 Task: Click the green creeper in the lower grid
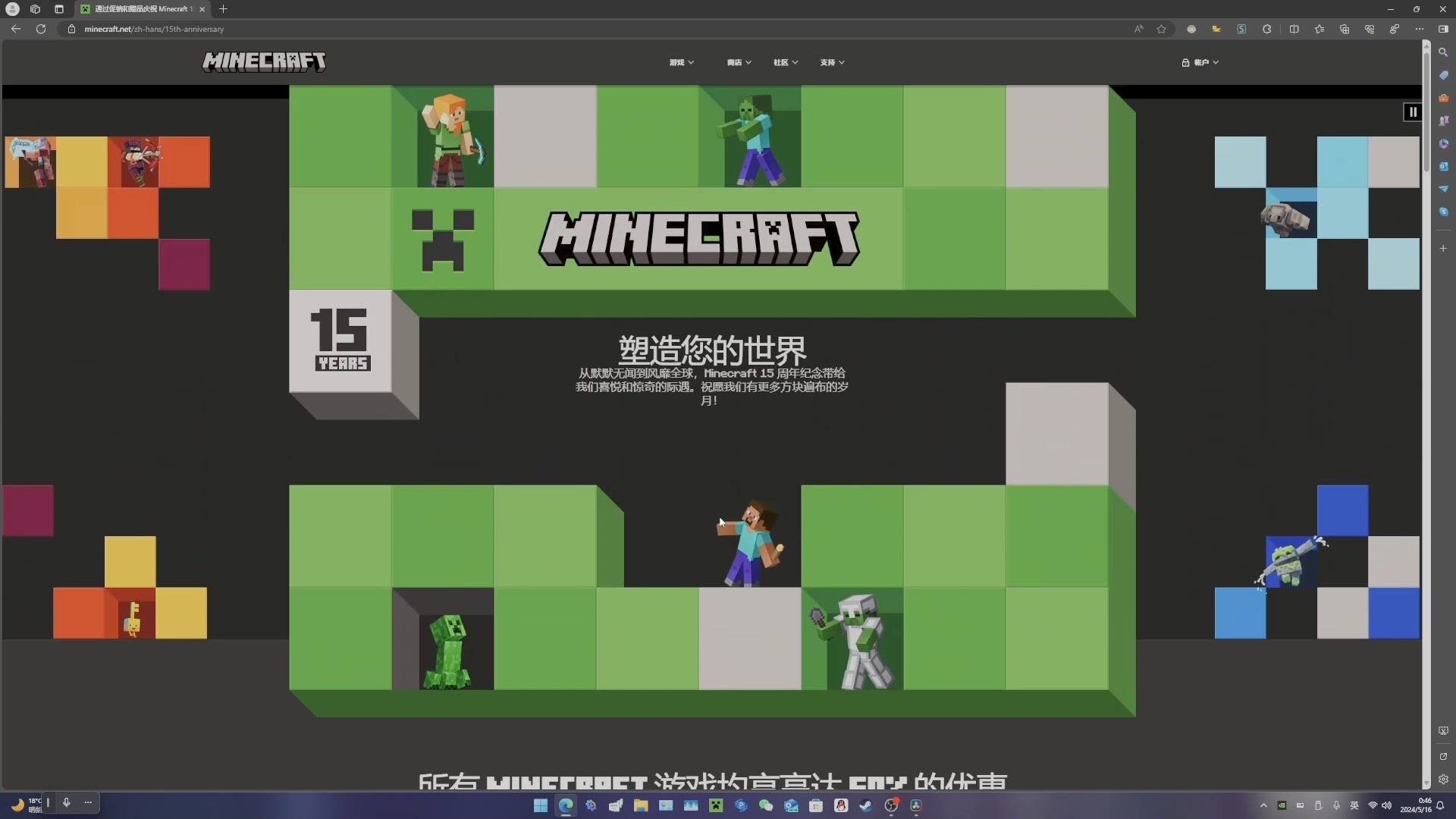(447, 651)
